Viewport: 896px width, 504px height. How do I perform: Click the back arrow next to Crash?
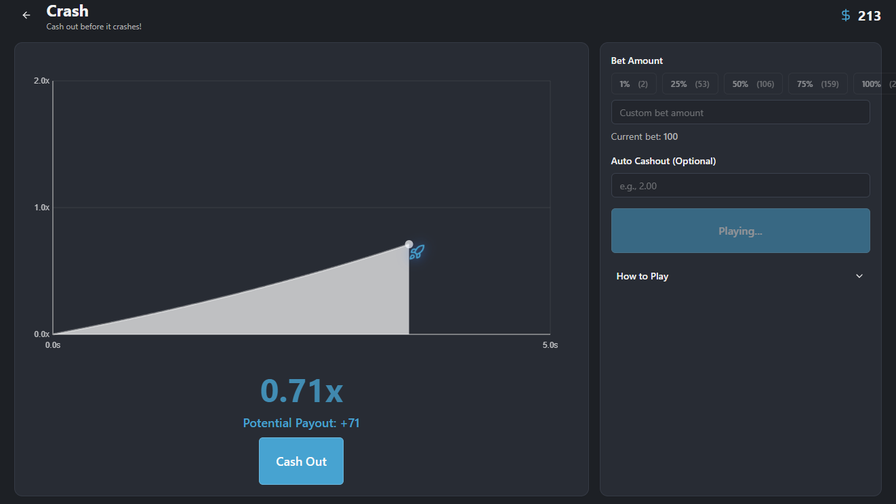[x=26, y=16]
